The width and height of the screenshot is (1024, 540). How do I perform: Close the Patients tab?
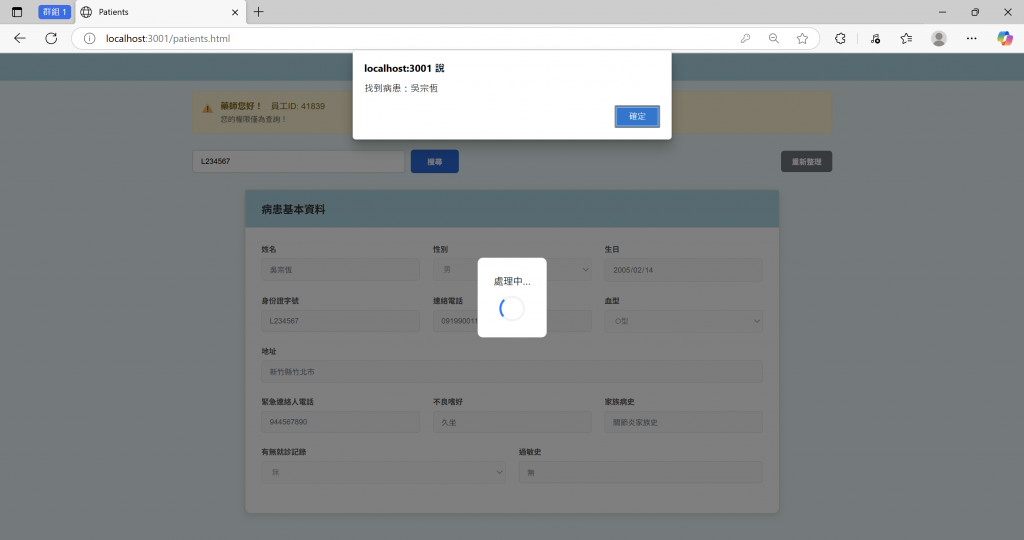235,12
